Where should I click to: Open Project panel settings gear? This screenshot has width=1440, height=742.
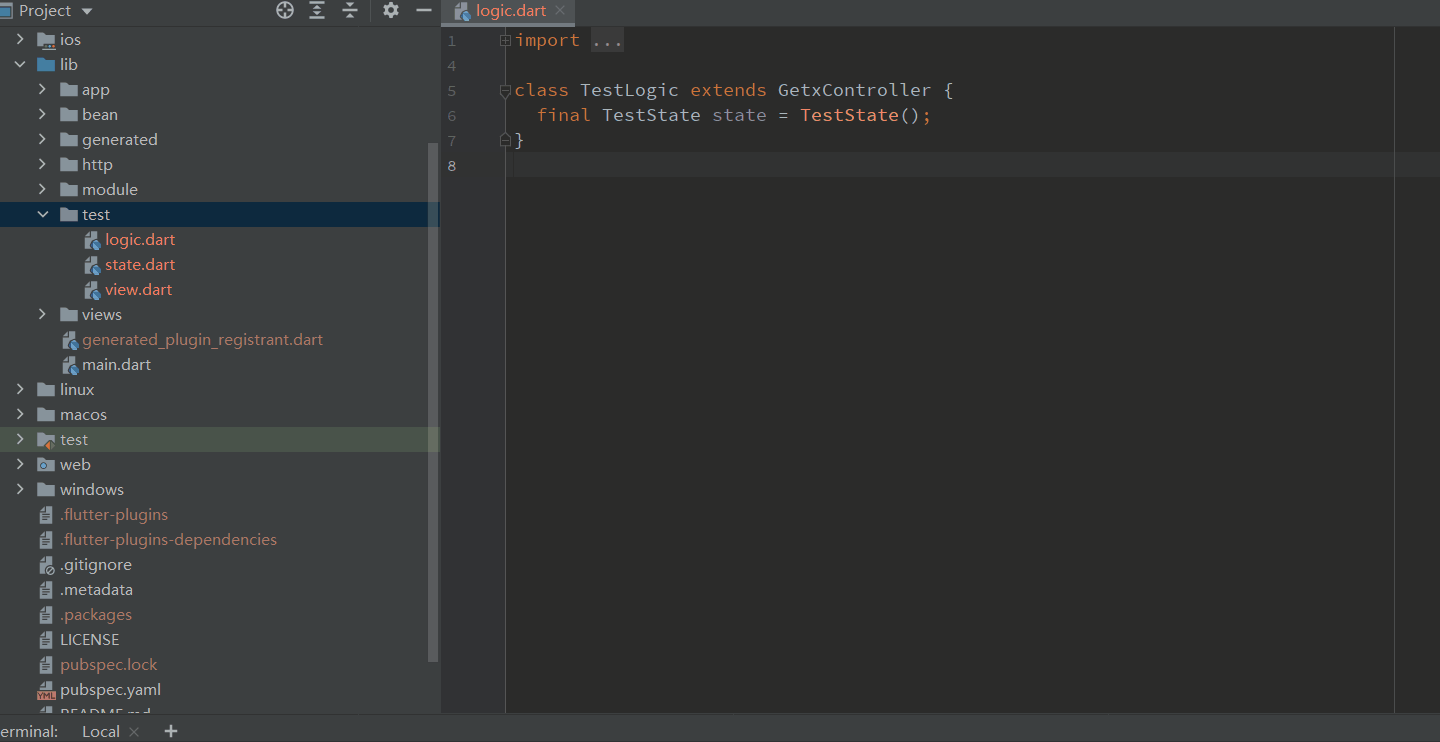[391, 10]
